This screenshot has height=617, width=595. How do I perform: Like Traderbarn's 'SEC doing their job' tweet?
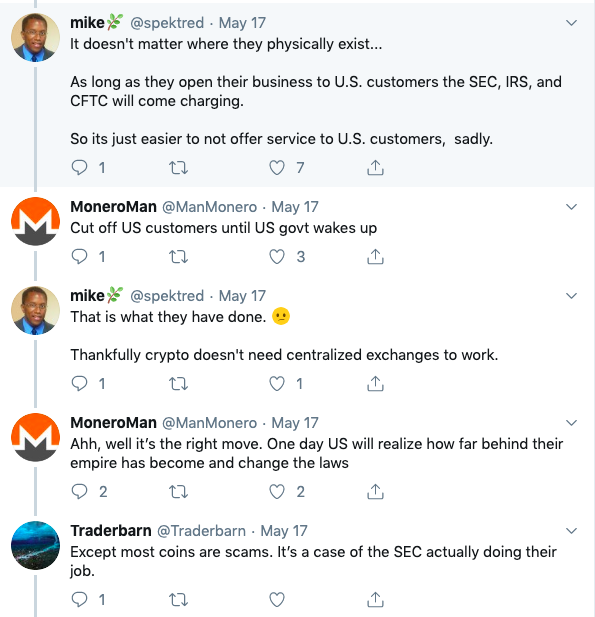[277, 600]
